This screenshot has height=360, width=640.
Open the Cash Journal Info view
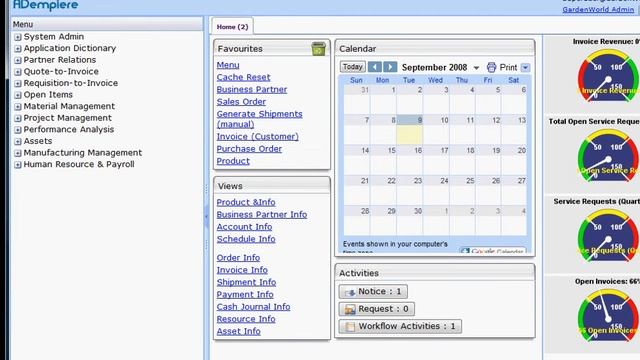click(x=253, y=307)
